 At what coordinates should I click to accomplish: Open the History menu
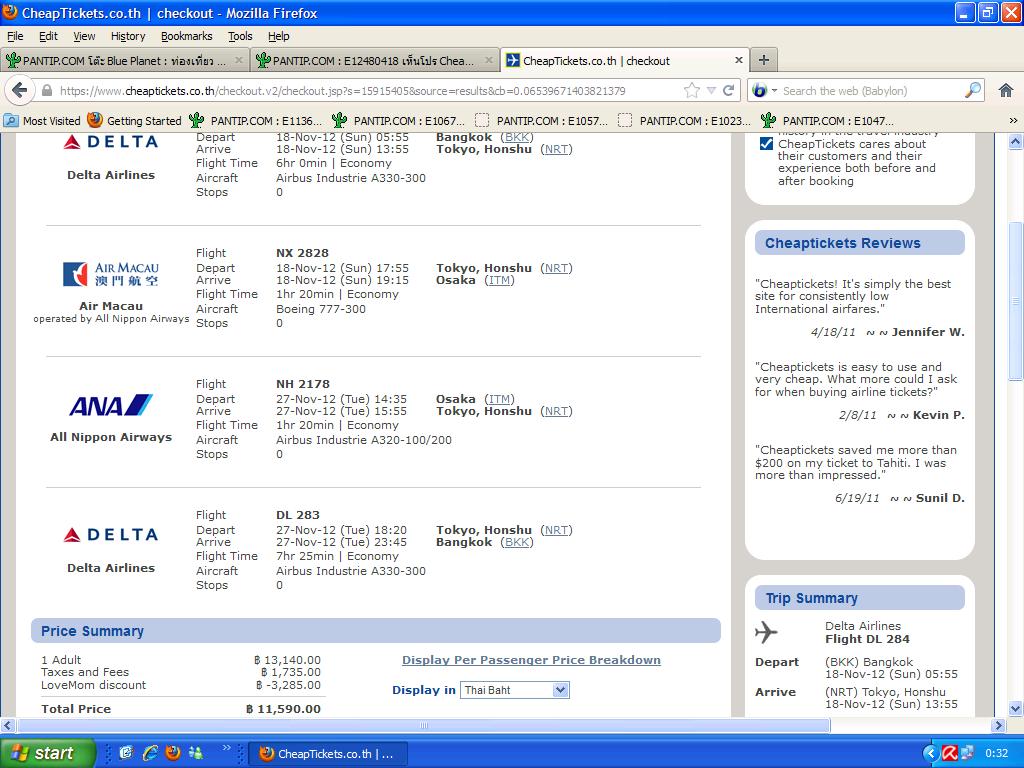tap(128, 36)
